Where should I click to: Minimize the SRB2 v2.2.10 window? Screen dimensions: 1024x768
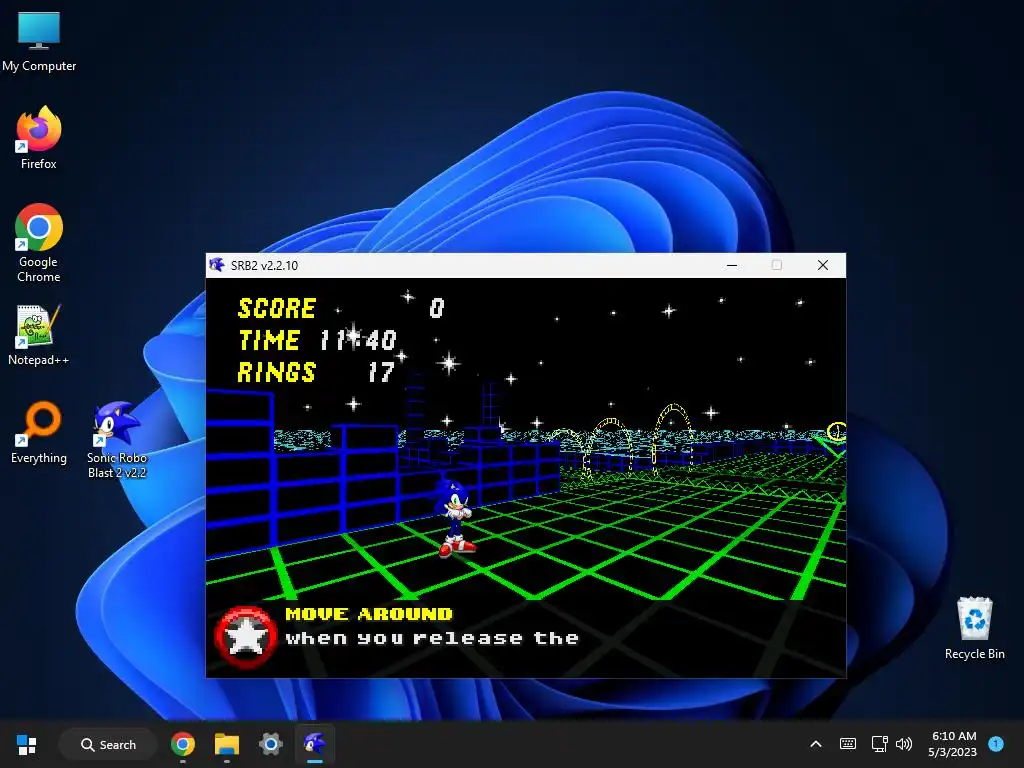click(x=732, y=265)
